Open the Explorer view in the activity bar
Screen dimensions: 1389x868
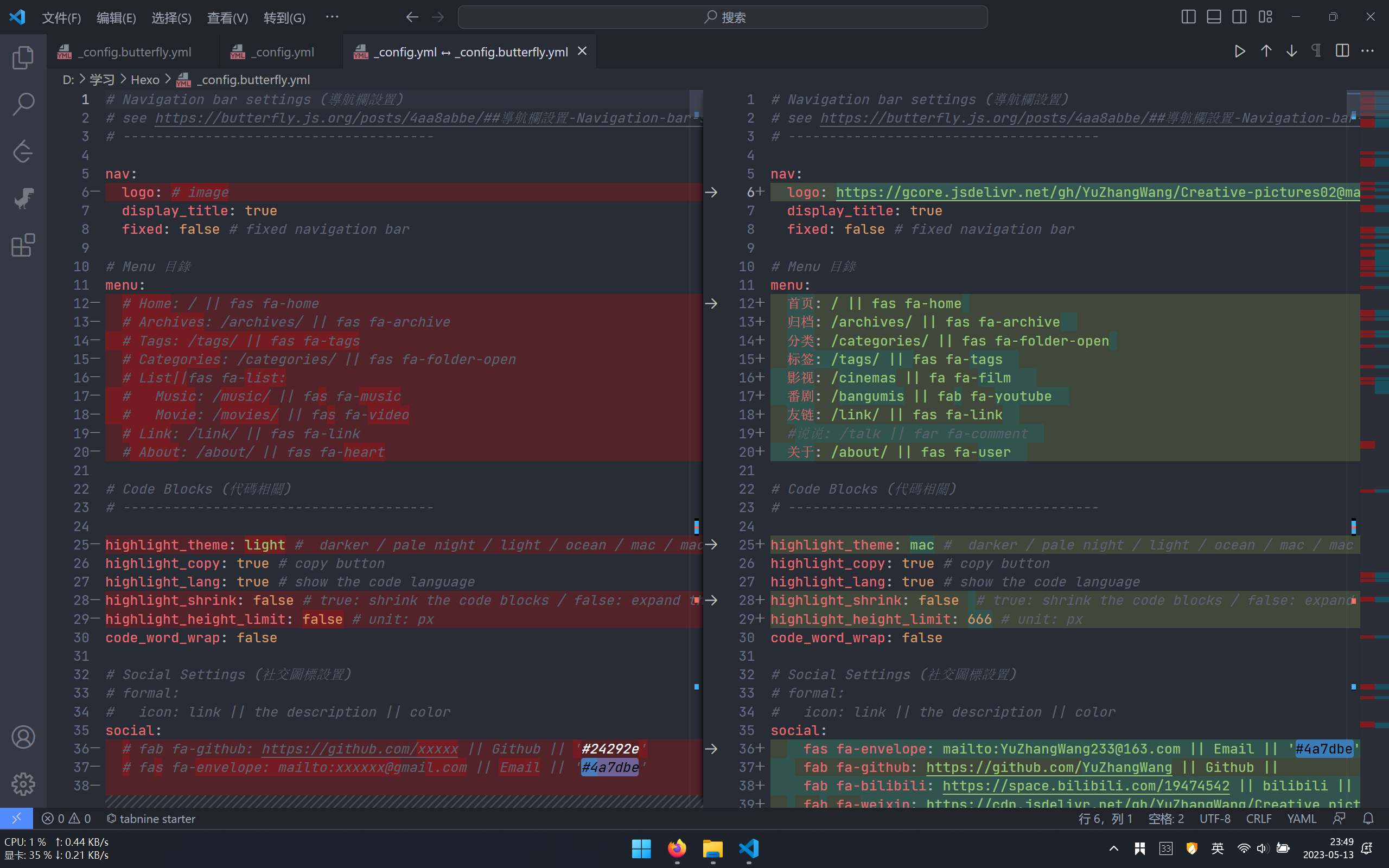tap(23, 57)
